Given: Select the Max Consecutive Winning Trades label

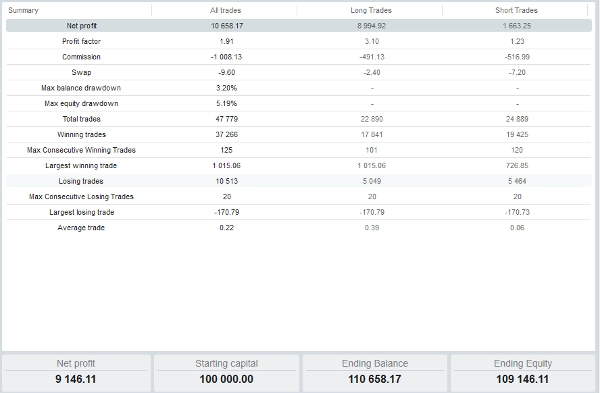Looking at the screenshot, I should pos(81,150).
